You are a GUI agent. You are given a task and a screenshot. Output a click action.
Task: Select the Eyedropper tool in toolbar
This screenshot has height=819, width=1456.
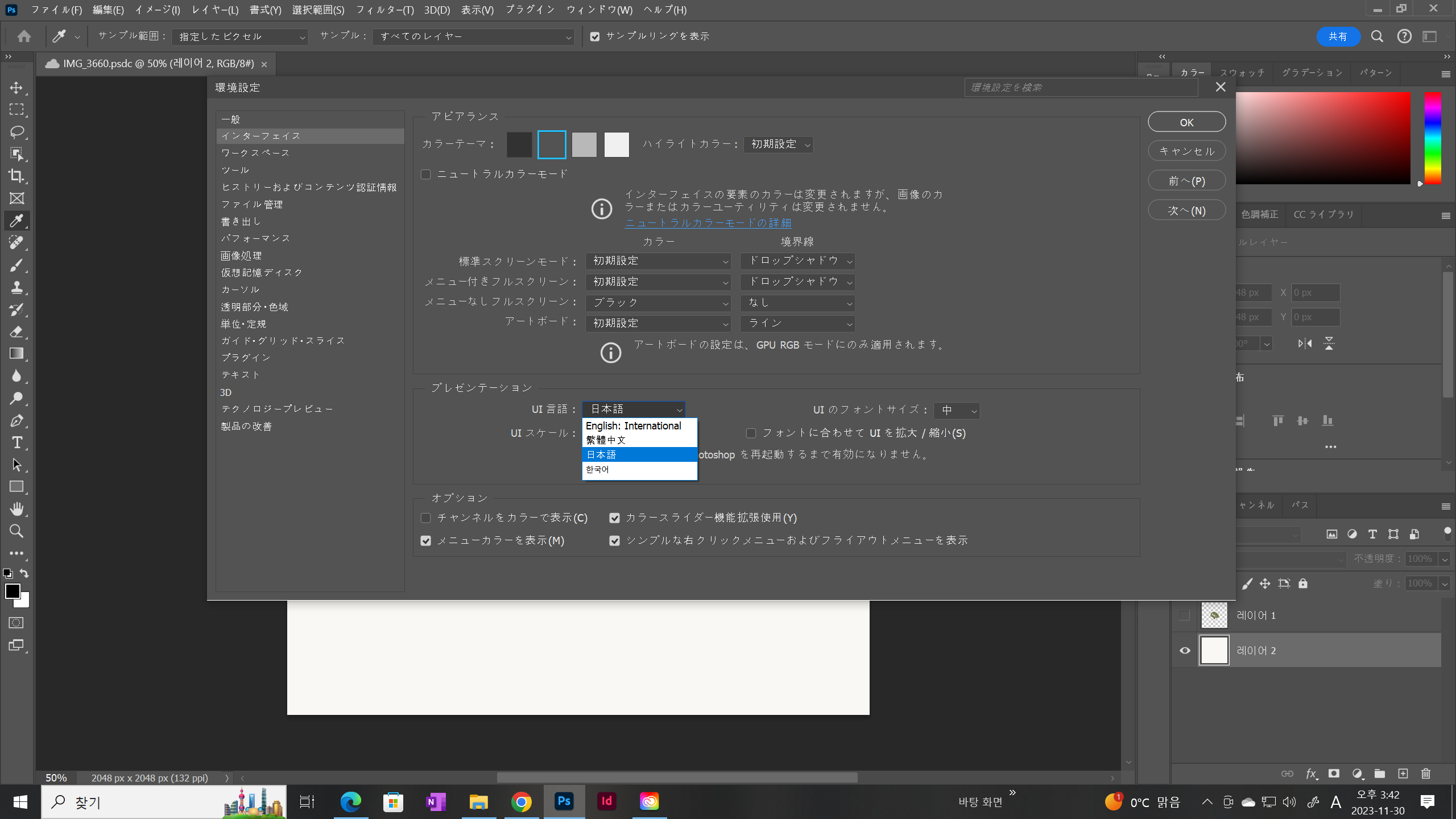16,221
